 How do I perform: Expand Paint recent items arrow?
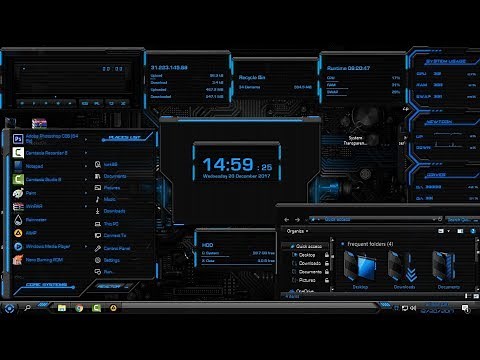[86, 193]
